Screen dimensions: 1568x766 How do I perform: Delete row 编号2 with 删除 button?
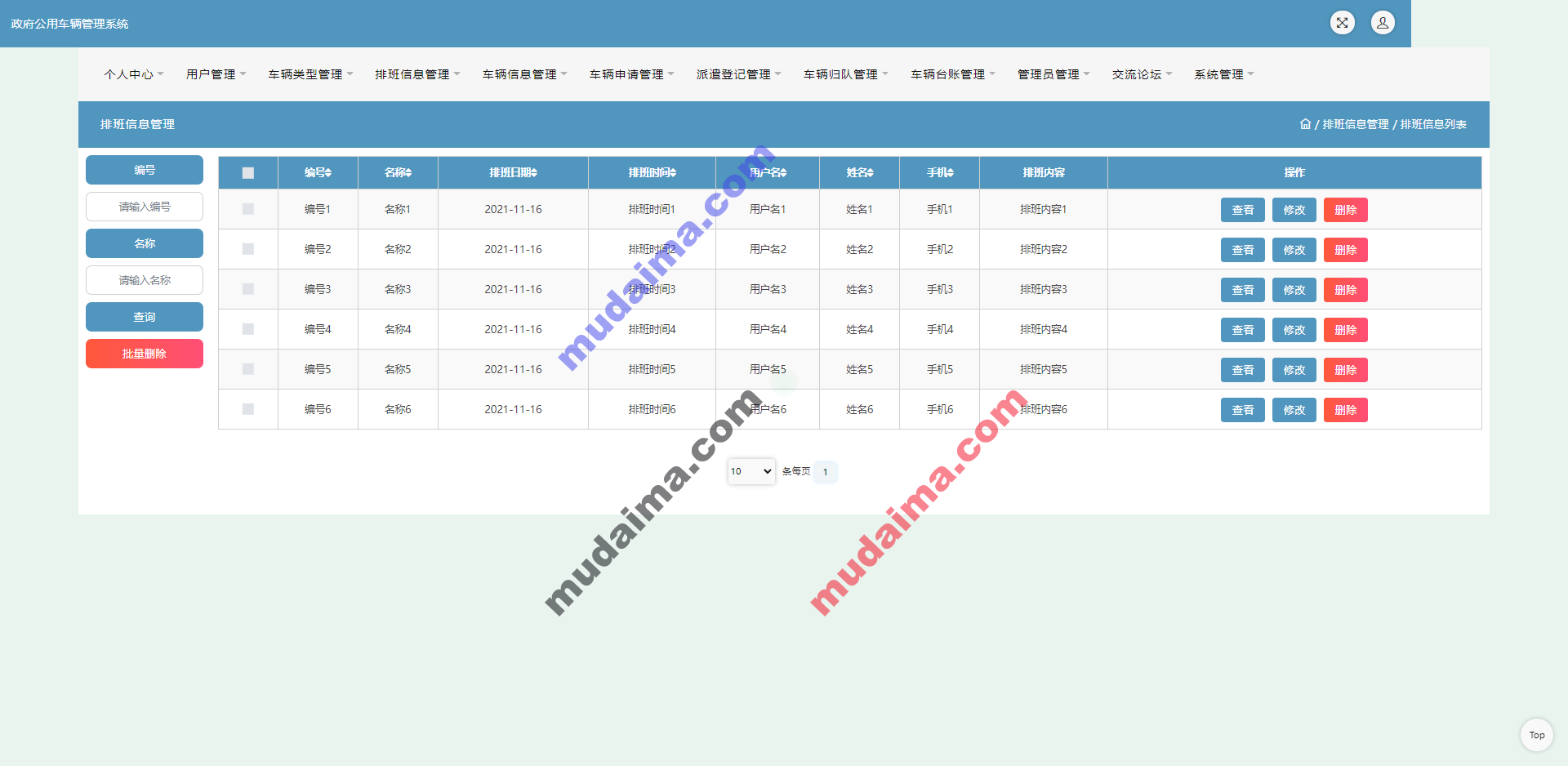pos(1346,250)
